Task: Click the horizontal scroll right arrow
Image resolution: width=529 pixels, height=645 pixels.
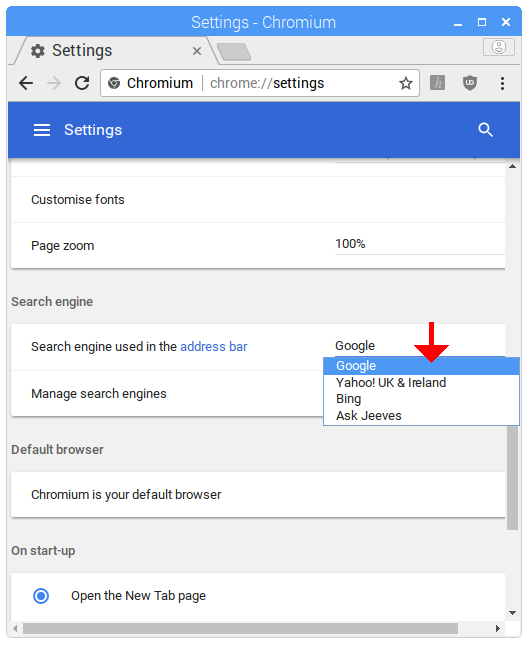Action: [498, 629]
